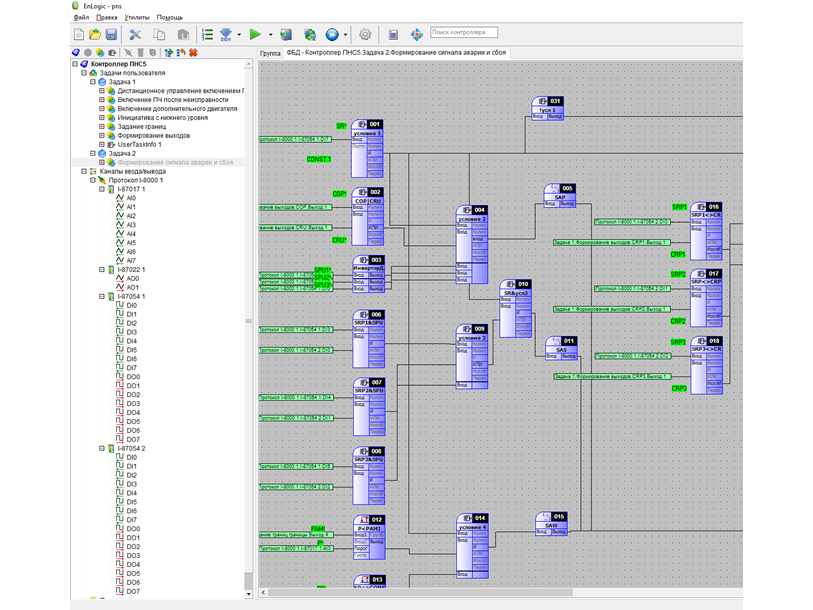Click the monitor with green arrow icon
This screenshot has width=813, height=610.
pyautogui.click(x=286, y=35)
